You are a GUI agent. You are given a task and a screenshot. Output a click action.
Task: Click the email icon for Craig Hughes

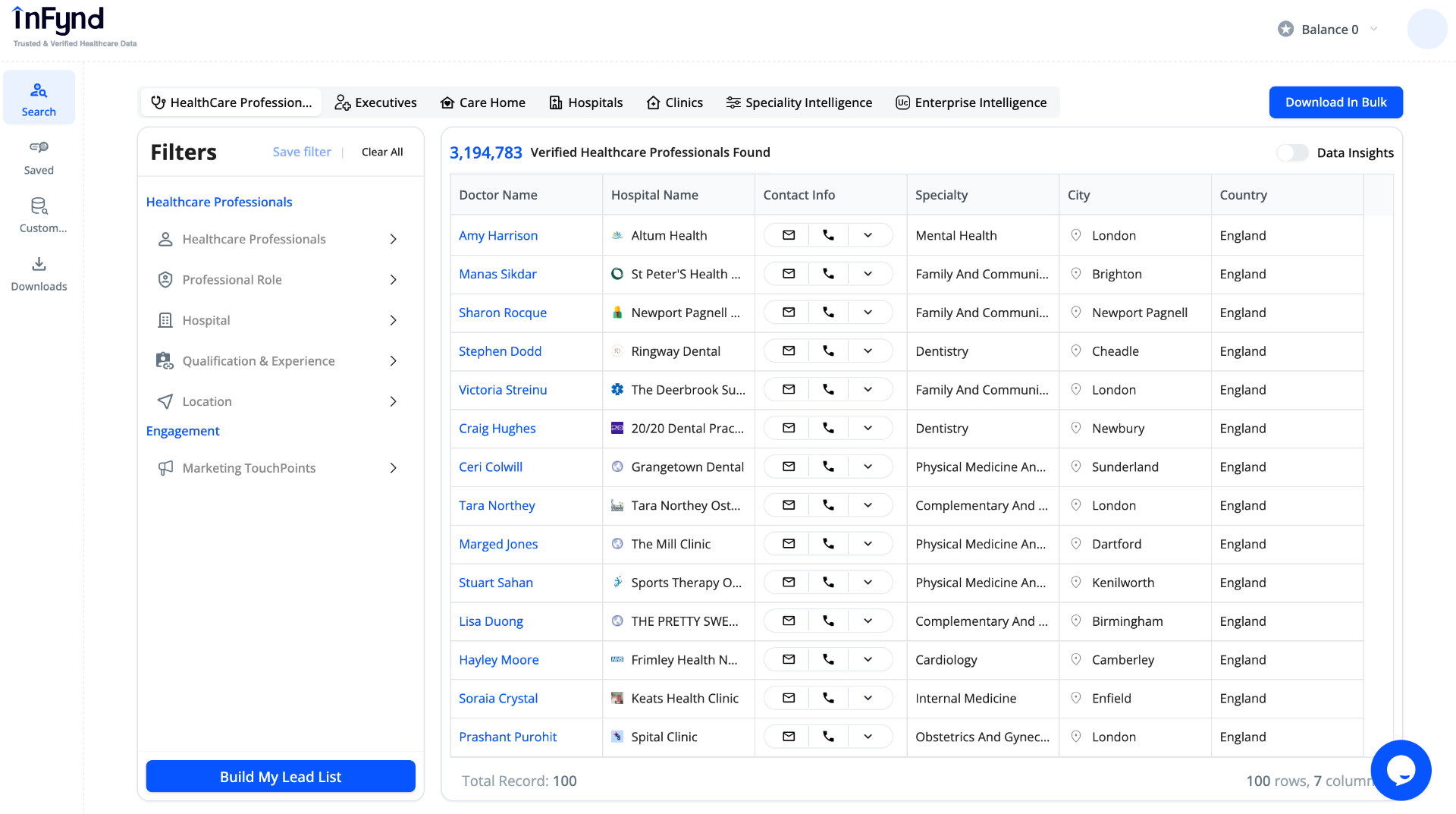[789, 429]
